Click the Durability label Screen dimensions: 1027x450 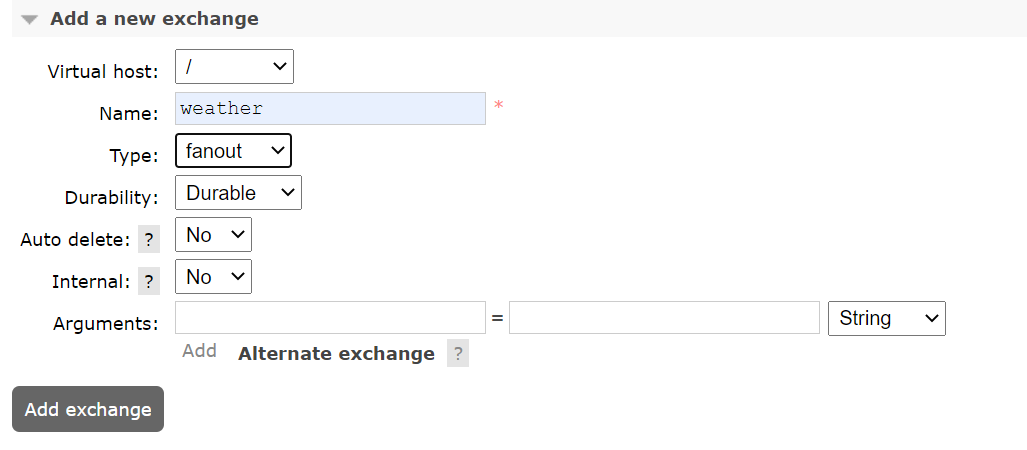[x=112, y=198]
